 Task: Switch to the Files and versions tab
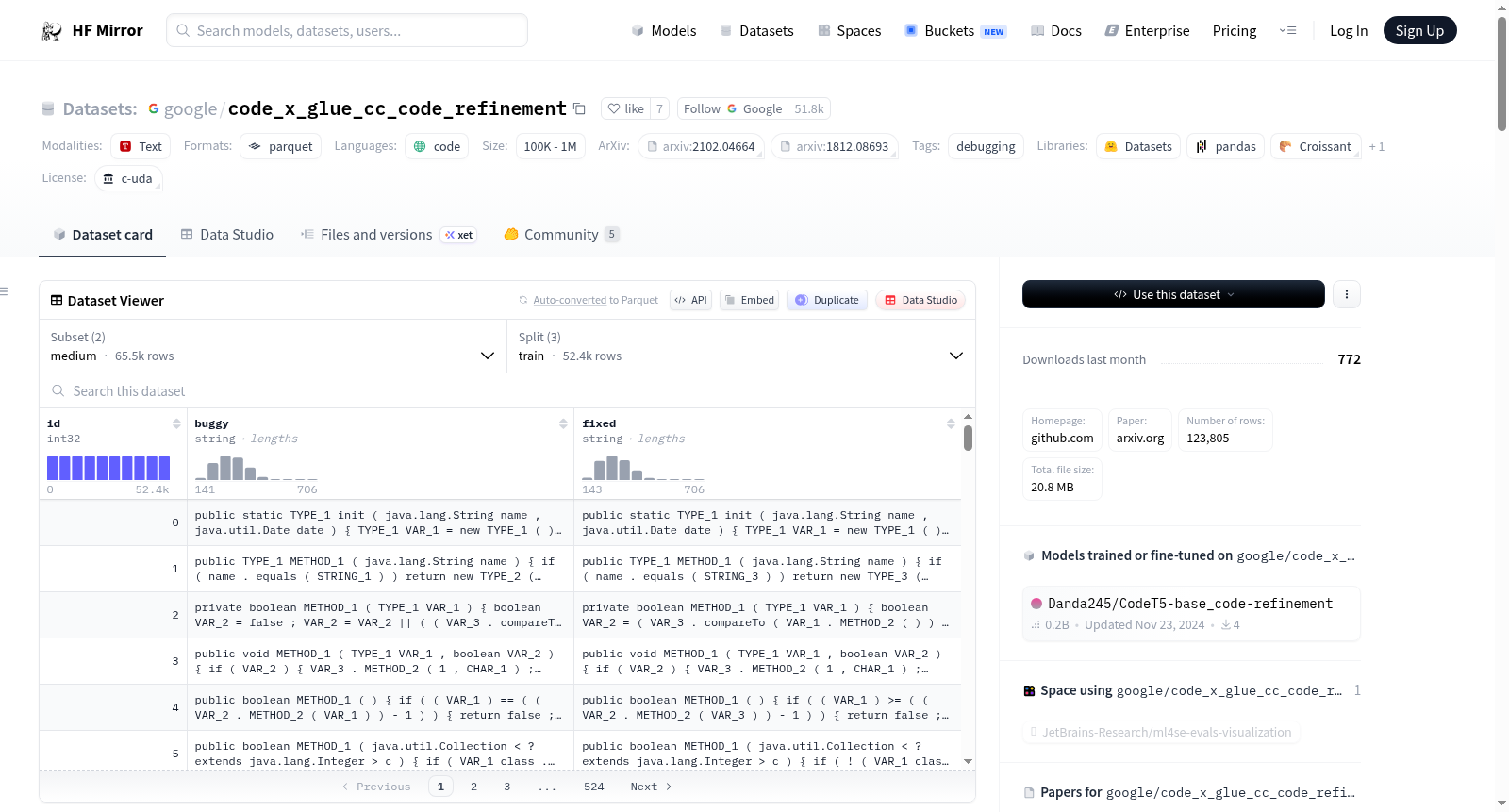tap(388, 235)
